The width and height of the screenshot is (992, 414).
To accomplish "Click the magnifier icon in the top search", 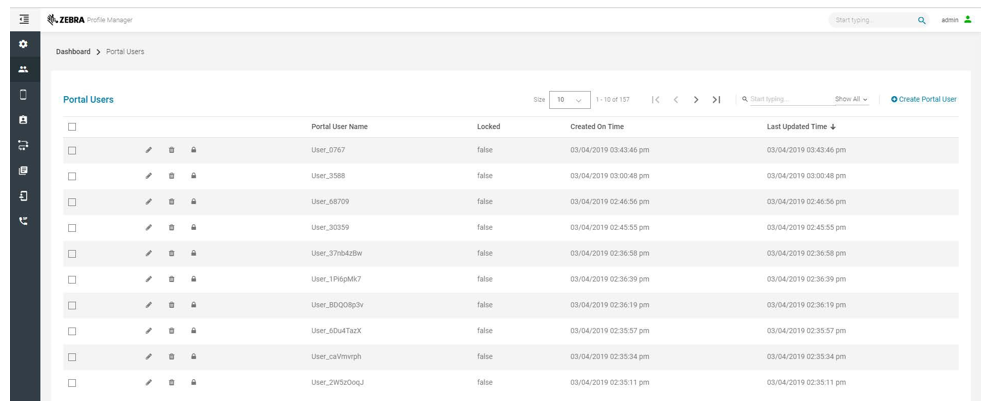I will pos(921,20).
